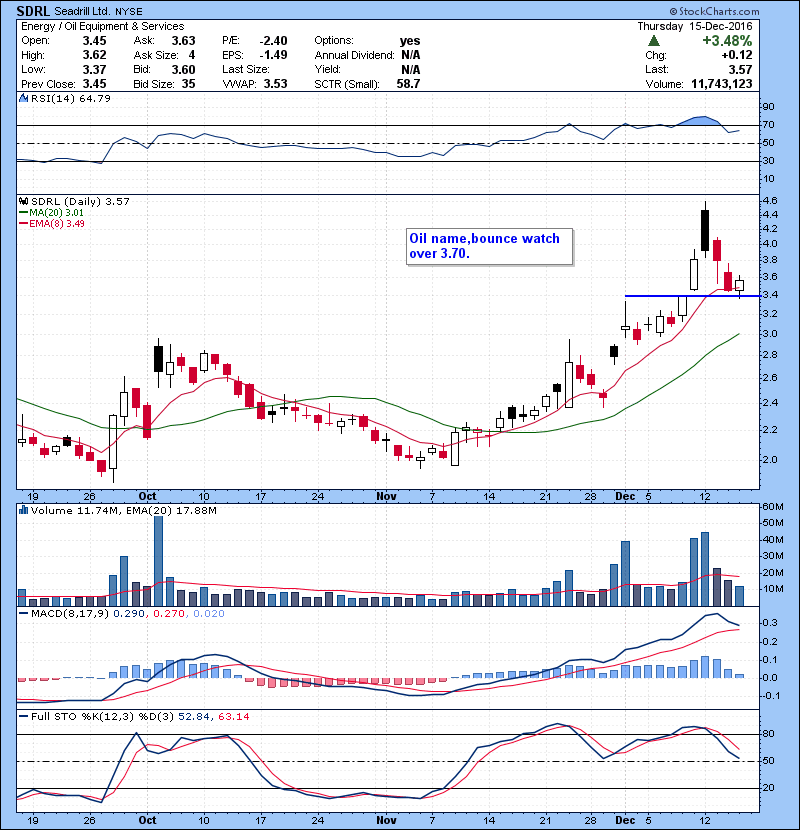Click the tallest volume bar in early October
The image size is (800, 830).
(158, 561)
